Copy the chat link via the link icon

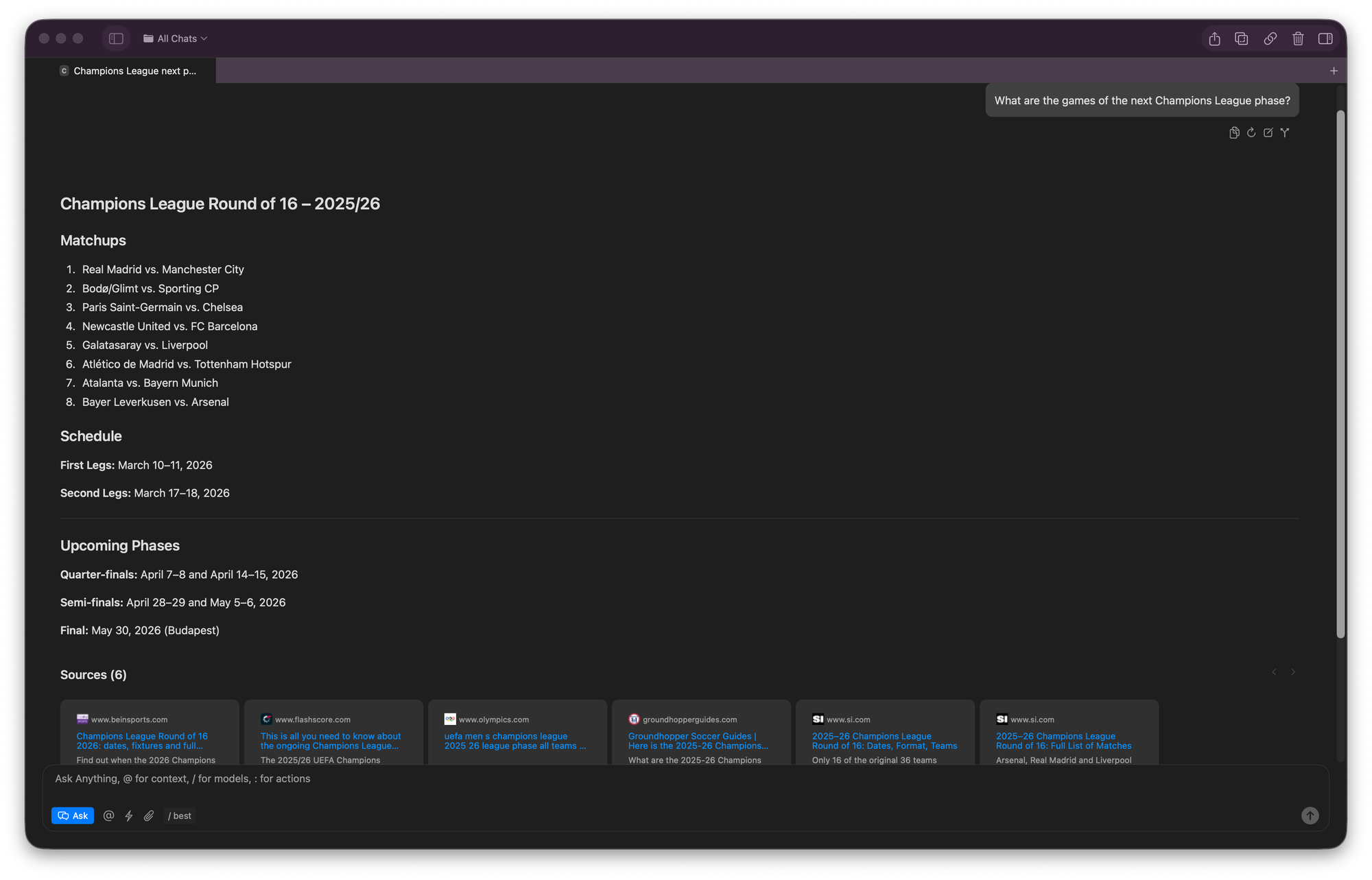pyautogui.click(x=1270, y=38)
